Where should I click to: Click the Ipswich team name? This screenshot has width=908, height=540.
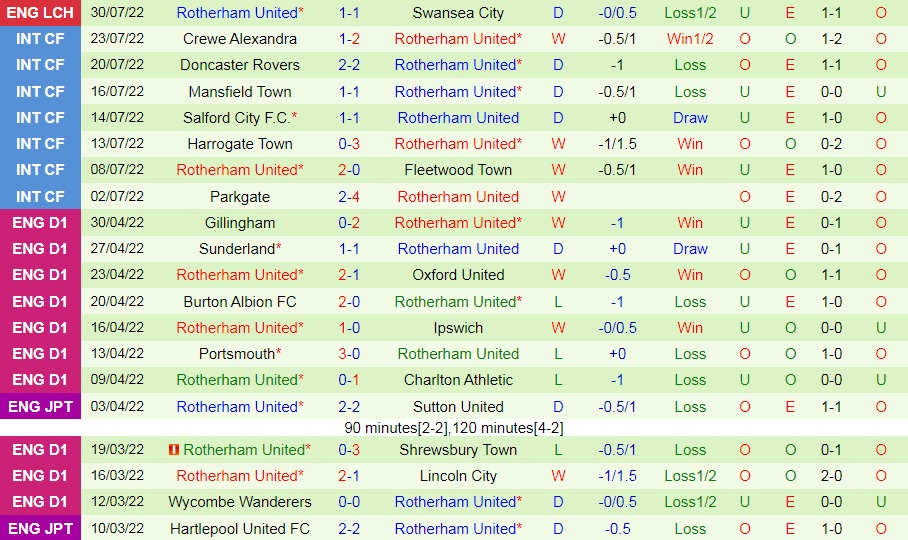458,327
